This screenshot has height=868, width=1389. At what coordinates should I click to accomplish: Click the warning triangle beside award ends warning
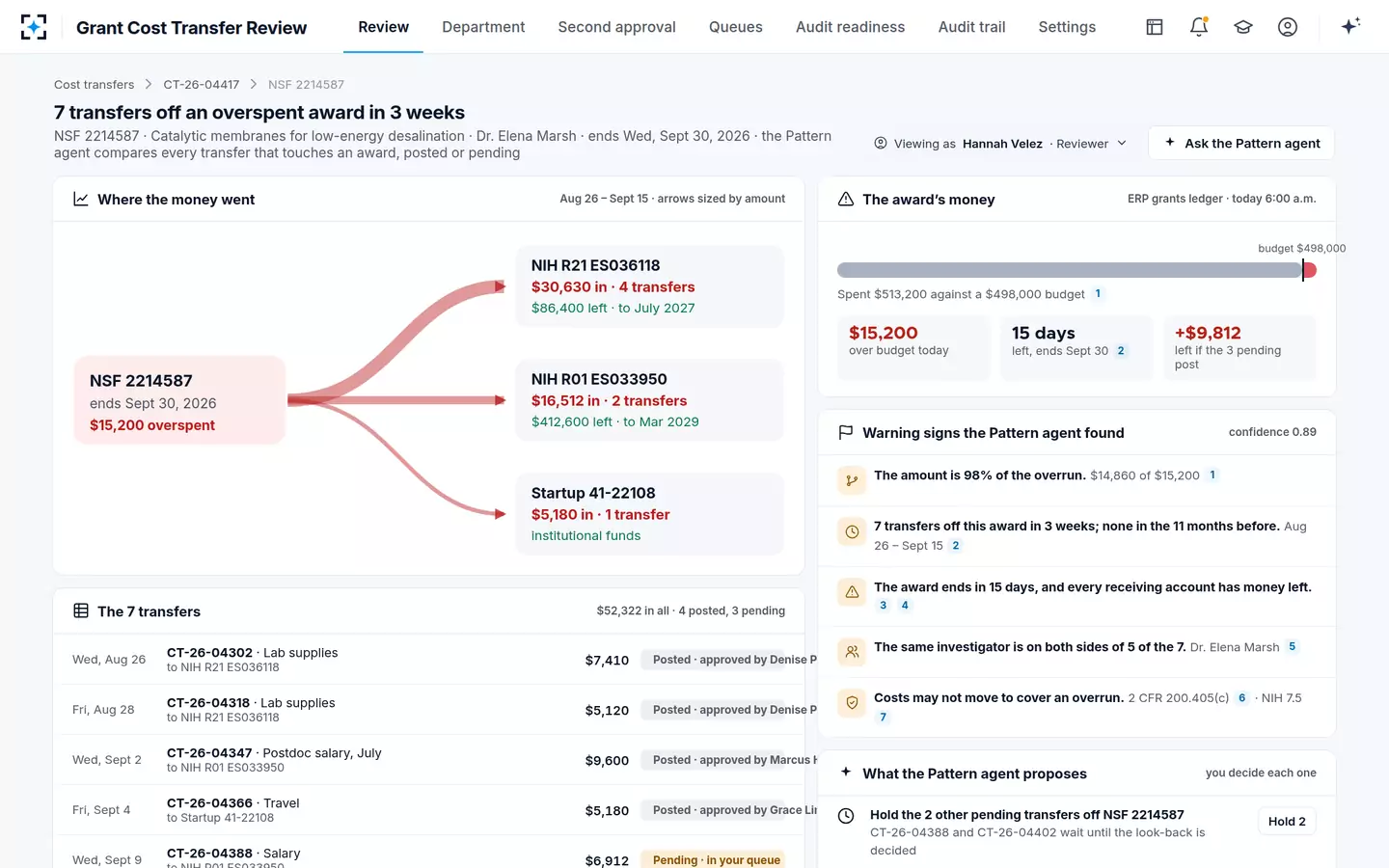852,592
